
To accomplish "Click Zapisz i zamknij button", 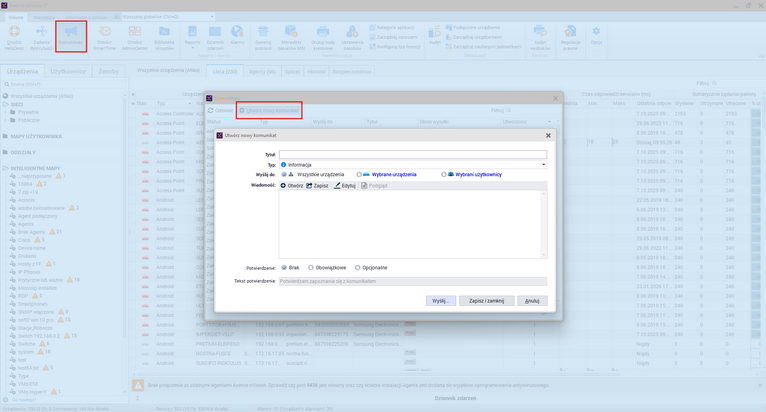I will [486, 301].
